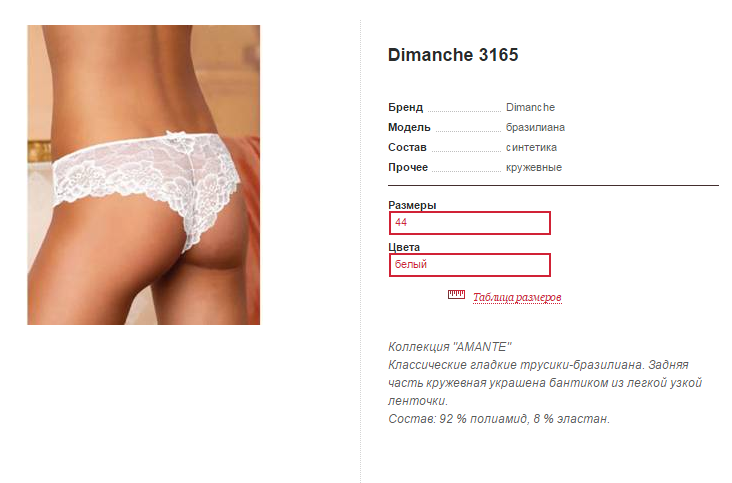Click the Прочее label
Image resolution: width=732 pixels, height=483 pixels.
point(408,168)
